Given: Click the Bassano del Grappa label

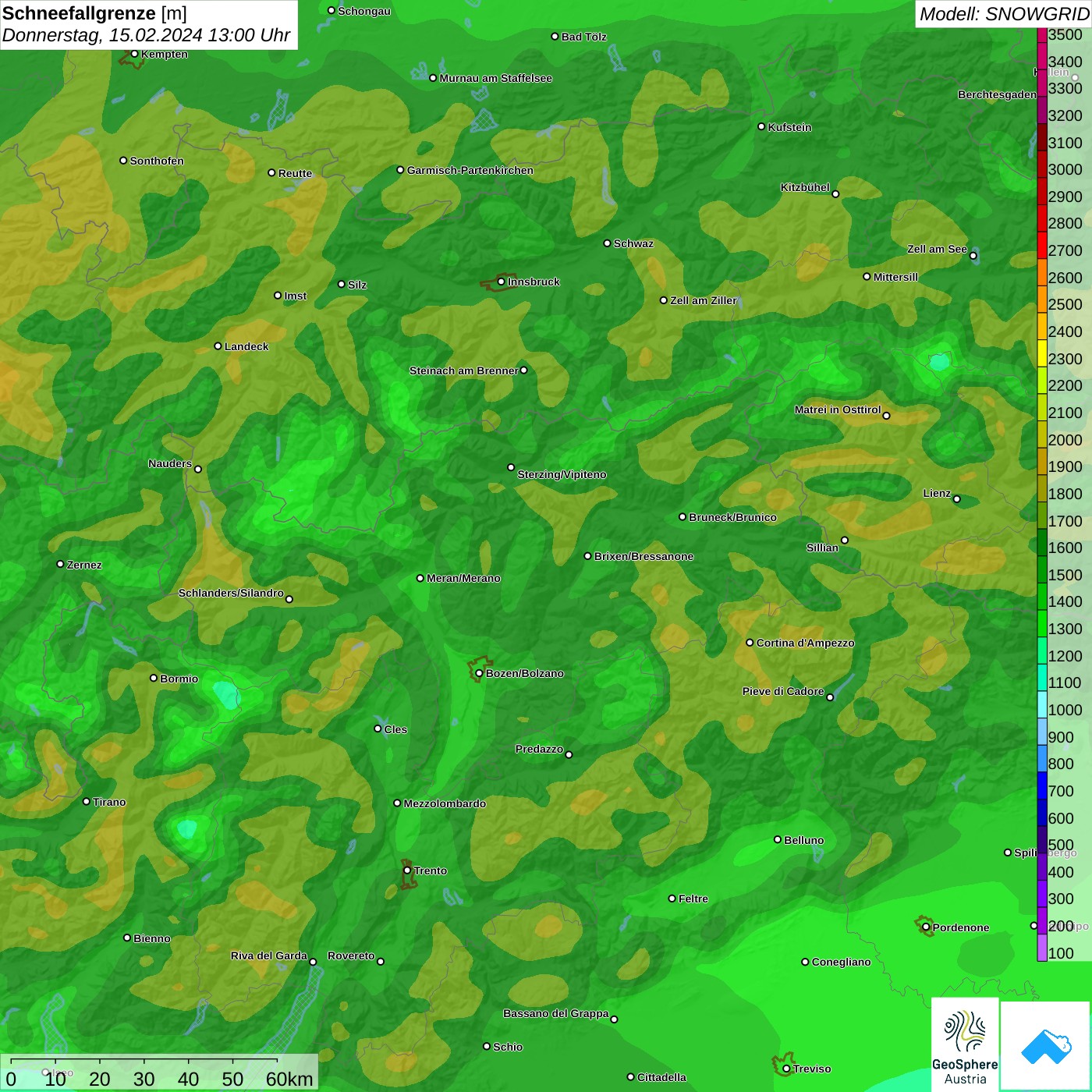Looking at the screenshot, I should (556, 1013).
